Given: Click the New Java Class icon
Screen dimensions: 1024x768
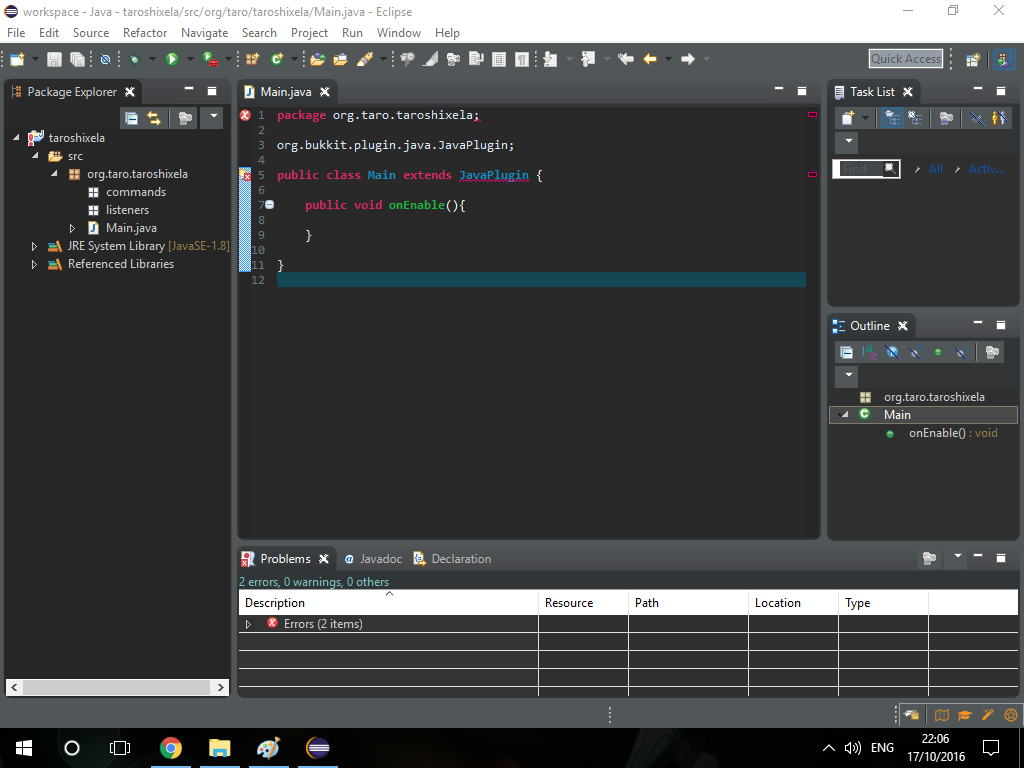Looking at the screenshot, I should tap(277, 60).
